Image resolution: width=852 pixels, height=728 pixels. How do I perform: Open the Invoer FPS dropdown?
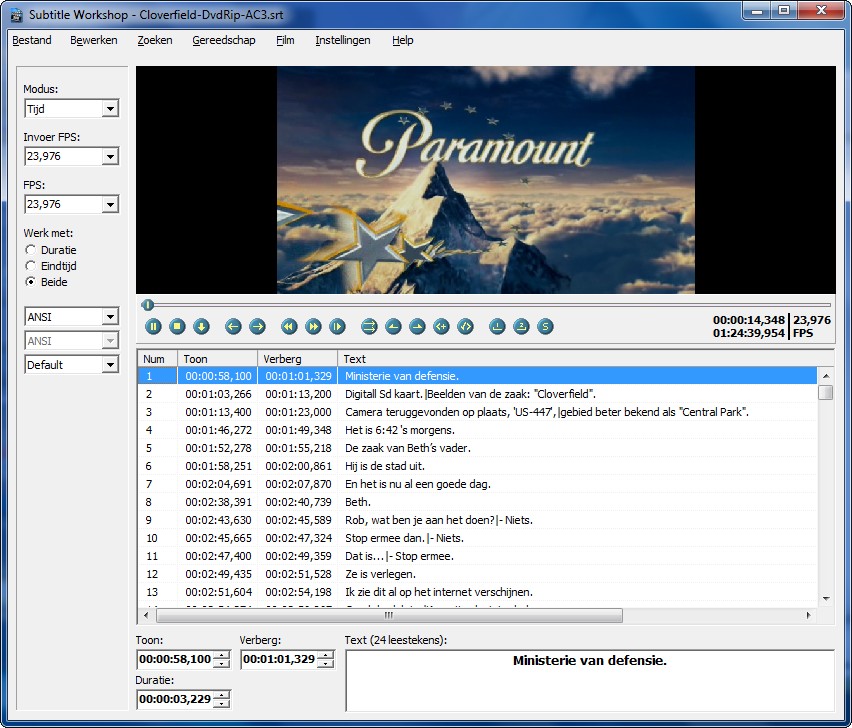(x=110, y=156)
